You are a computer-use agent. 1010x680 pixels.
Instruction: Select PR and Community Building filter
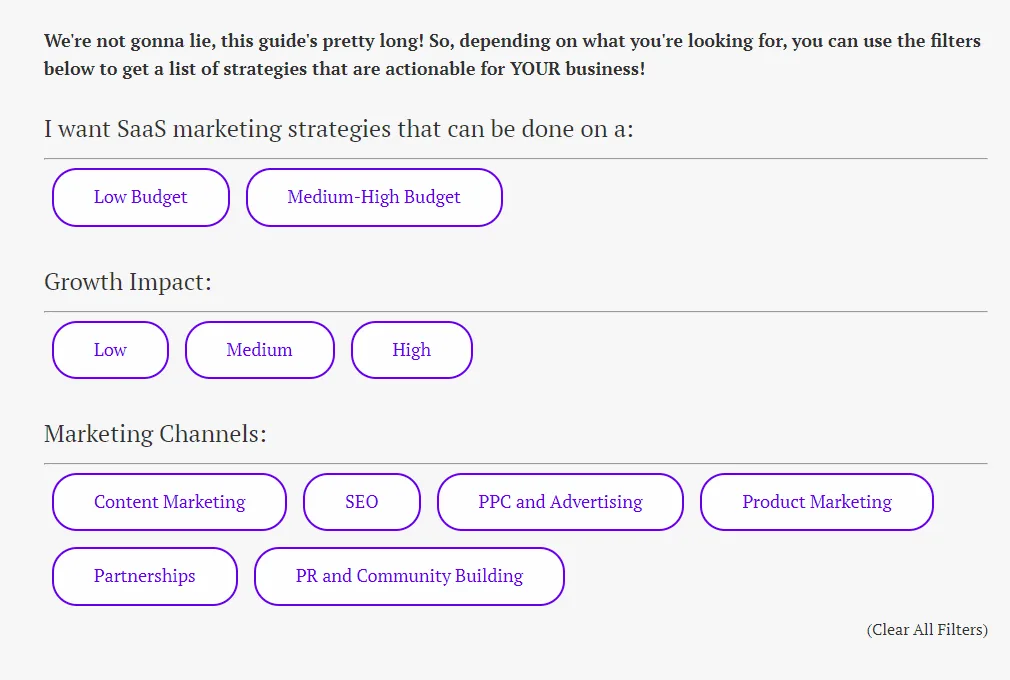click(x=409, y=576)
